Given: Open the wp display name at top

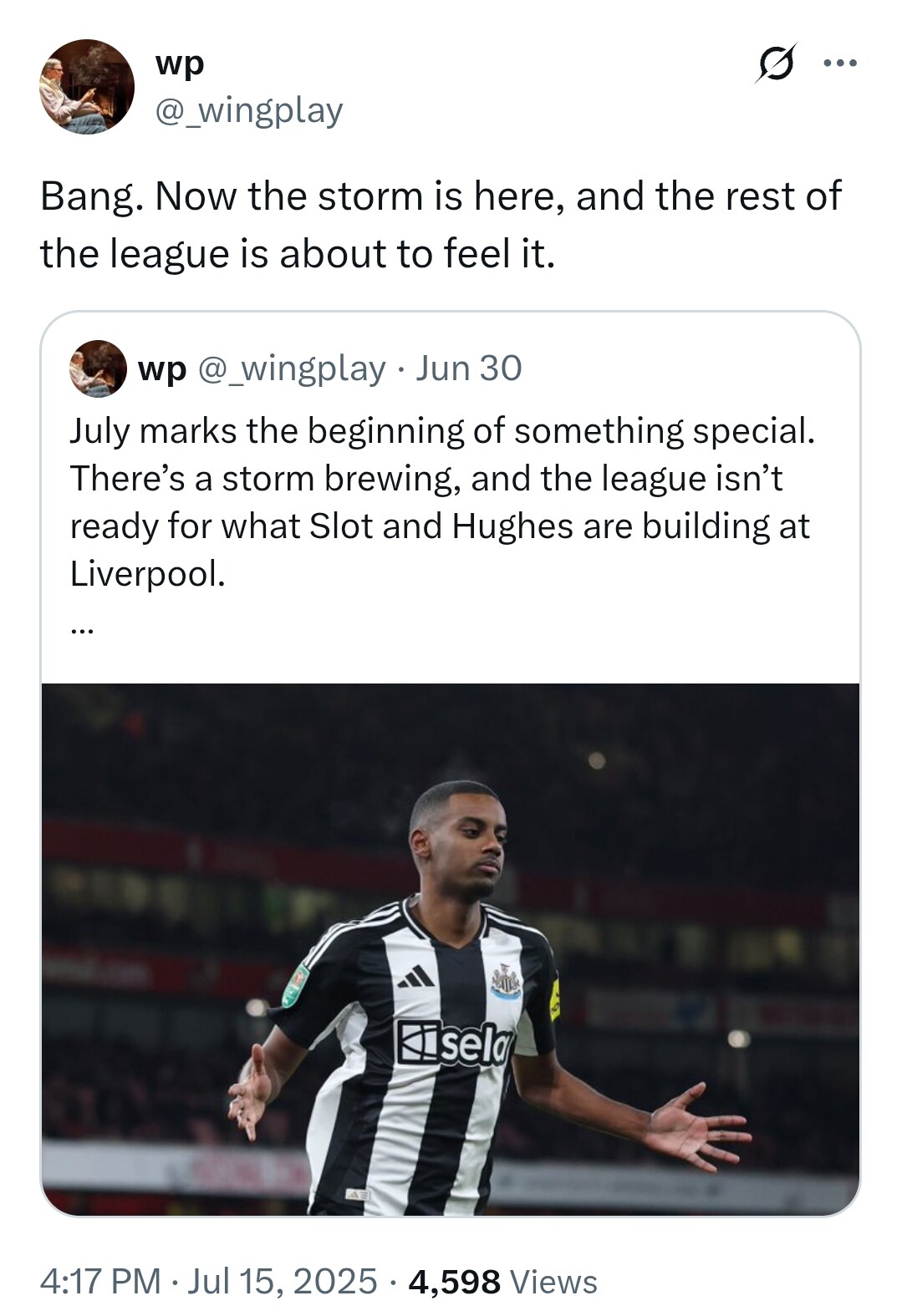Looking at the screenshot, I should tap(180, 64).
